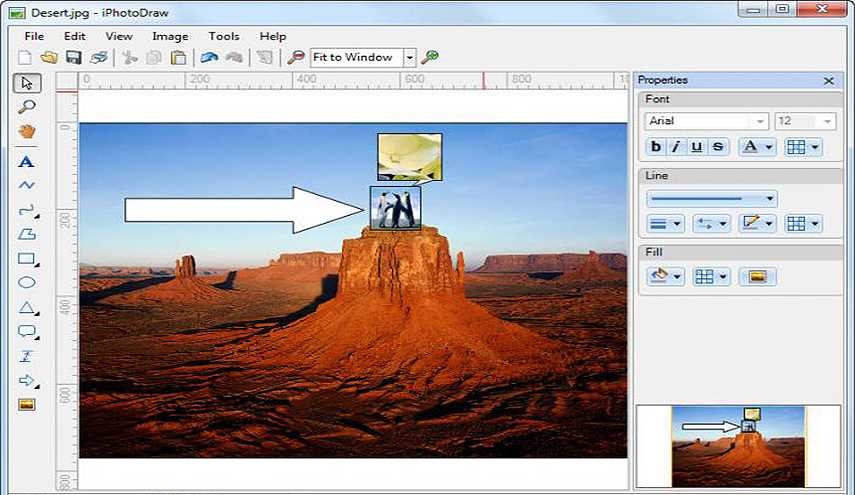Select the triangle shape tool

27,307
